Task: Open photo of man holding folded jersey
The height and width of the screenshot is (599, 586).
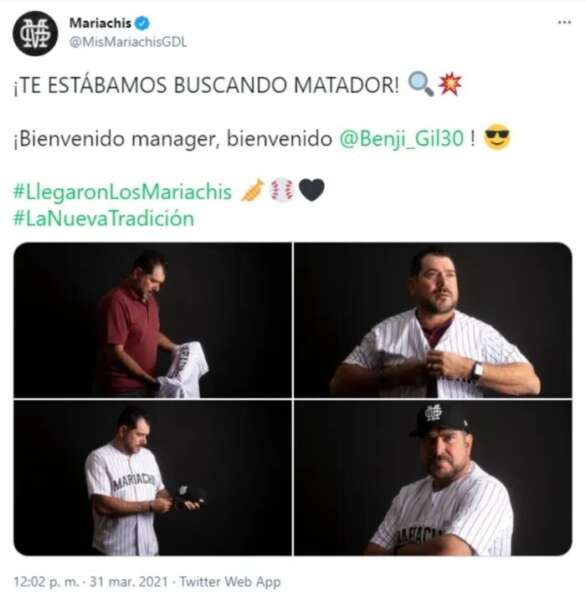Action: [153, 320]
